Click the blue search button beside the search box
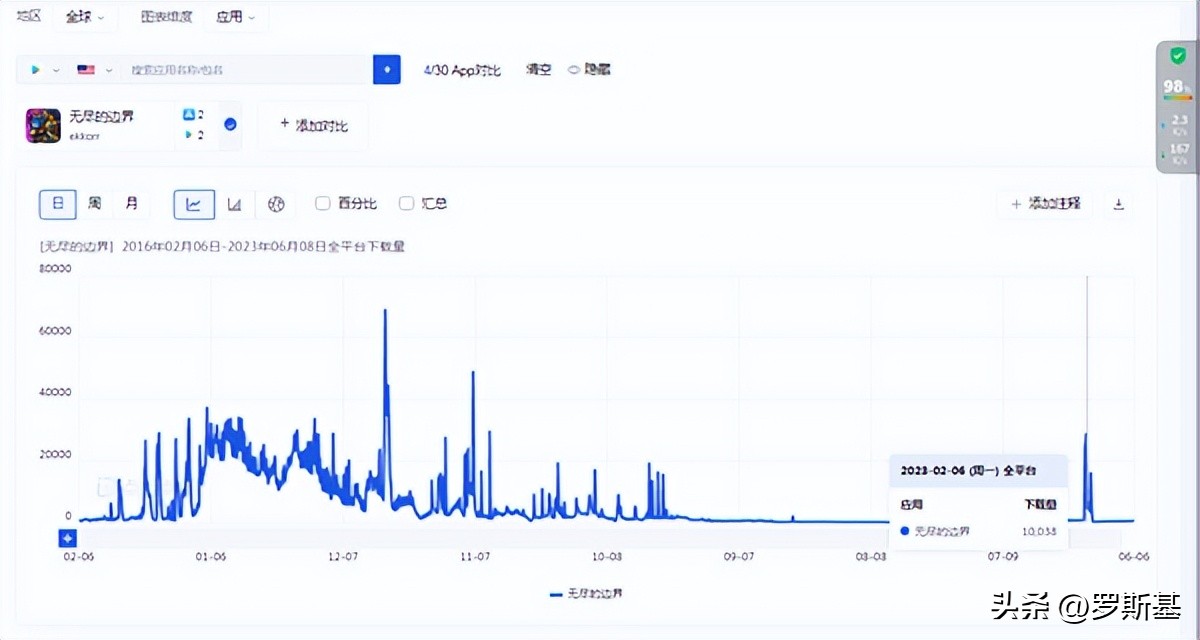Image resolution: width=1200 pixels, height=640 pixels. click(386, 69)
